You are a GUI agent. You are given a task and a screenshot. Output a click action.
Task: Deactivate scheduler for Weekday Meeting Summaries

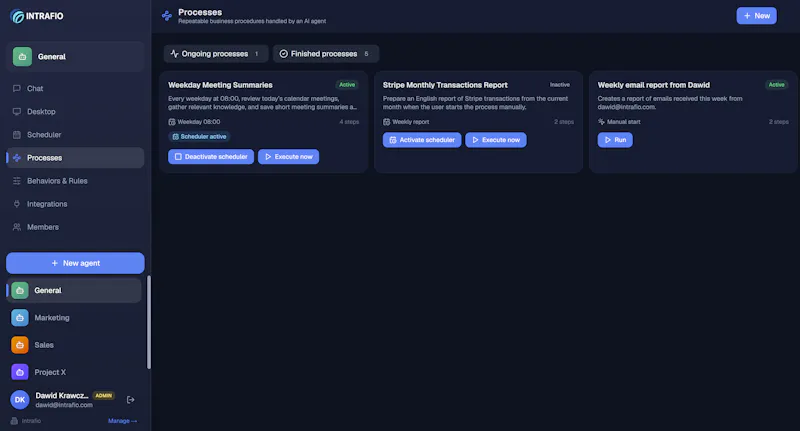point(211,157)
